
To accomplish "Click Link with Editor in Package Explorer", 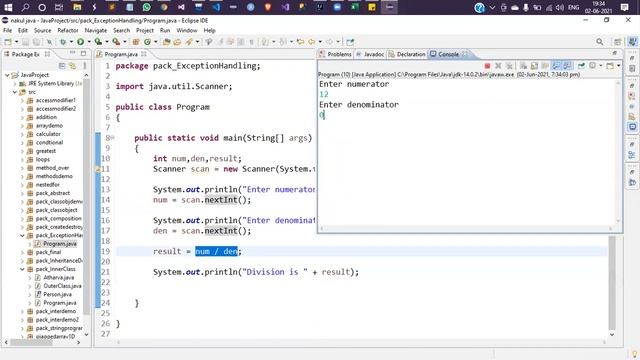I will click(x=73, y=66).
